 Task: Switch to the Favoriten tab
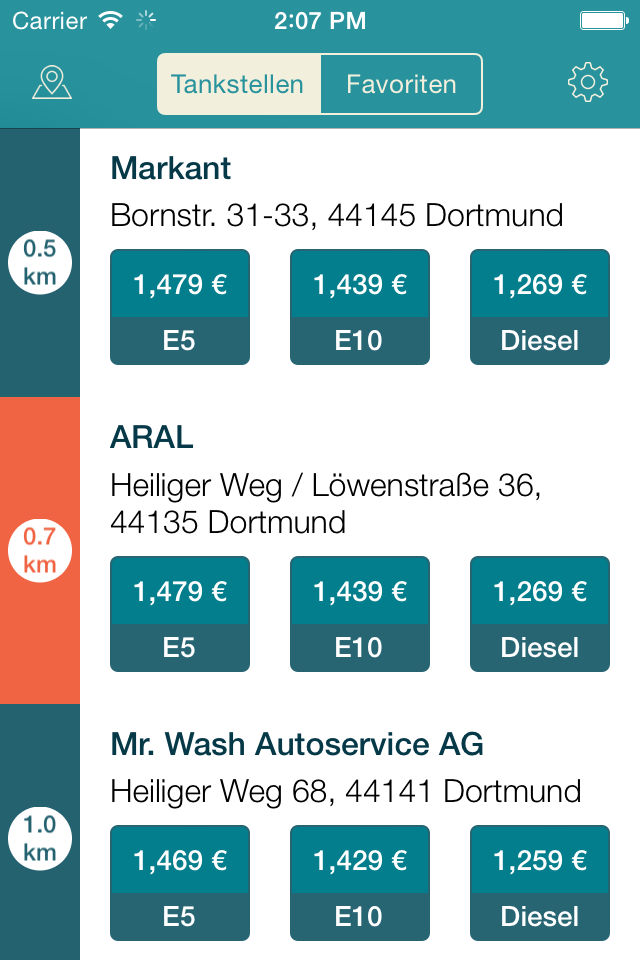point(401,84)
